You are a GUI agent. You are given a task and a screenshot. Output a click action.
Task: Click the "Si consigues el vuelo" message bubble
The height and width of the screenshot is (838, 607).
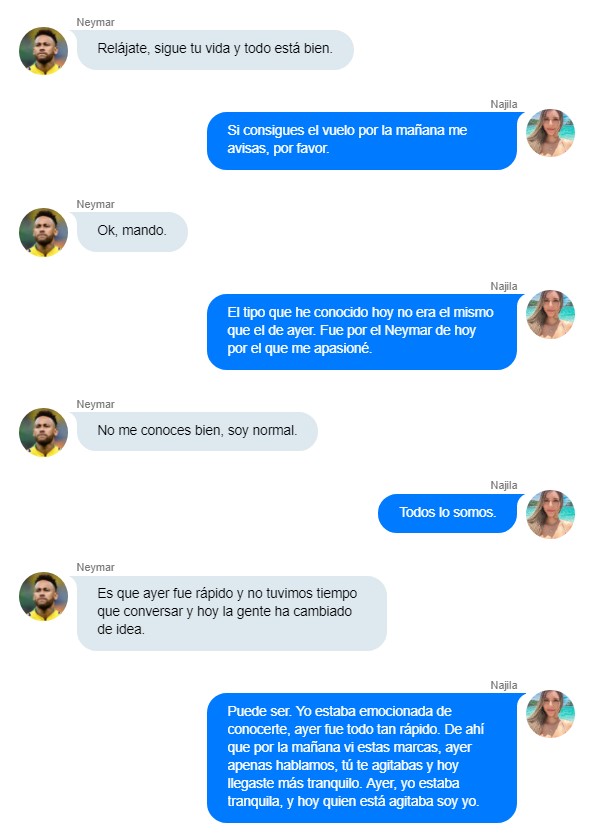click(361, 140)
